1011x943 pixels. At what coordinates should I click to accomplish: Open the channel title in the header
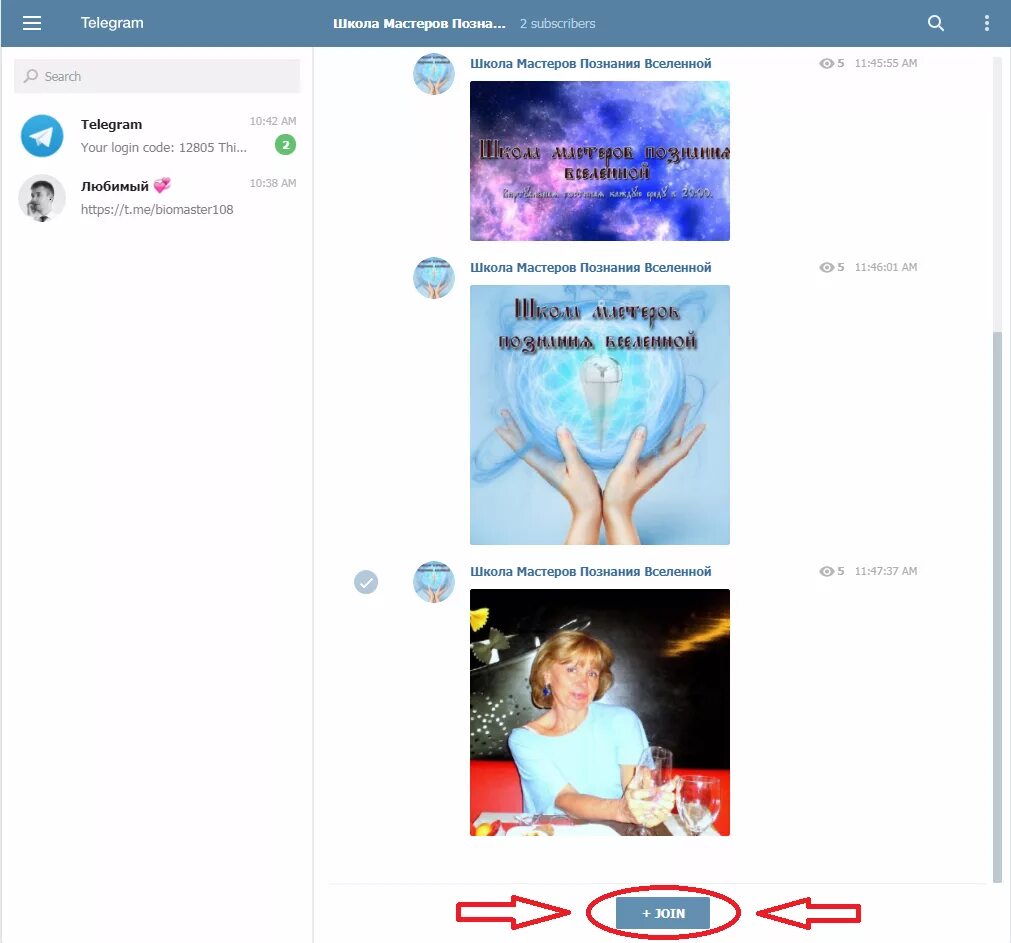(419, 23)
